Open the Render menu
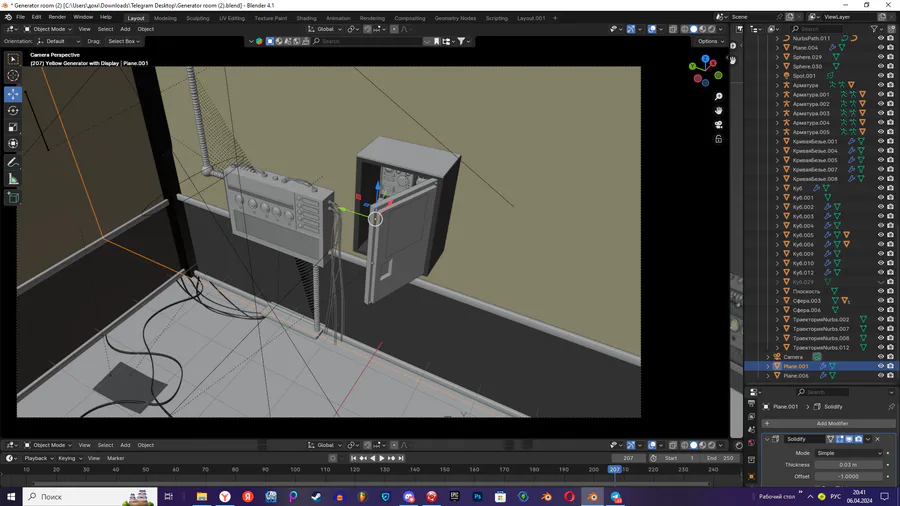This screenshot has height=506, width=900. [57, 17]
